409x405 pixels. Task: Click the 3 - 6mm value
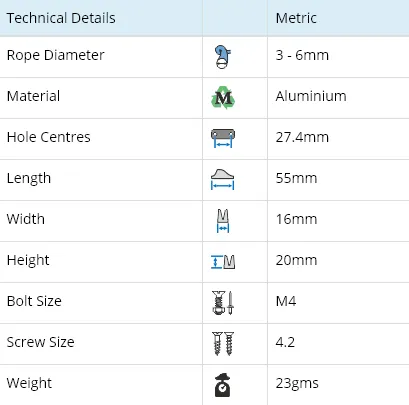coord(302,55)
